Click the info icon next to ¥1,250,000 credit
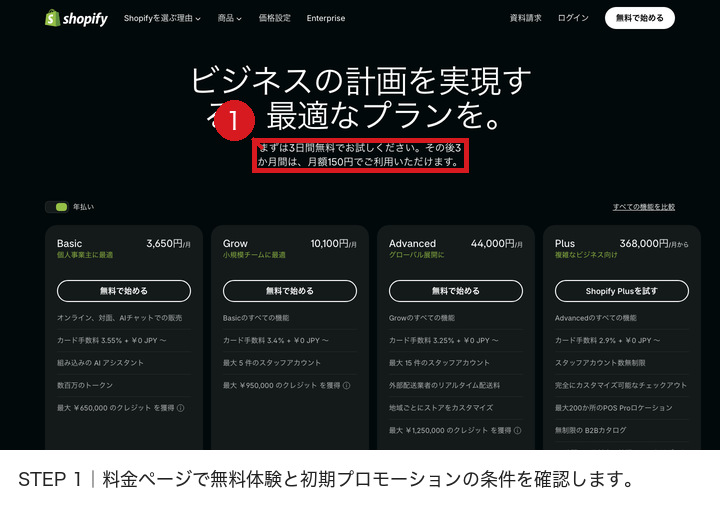720x522 pixels. pos(518,430)
